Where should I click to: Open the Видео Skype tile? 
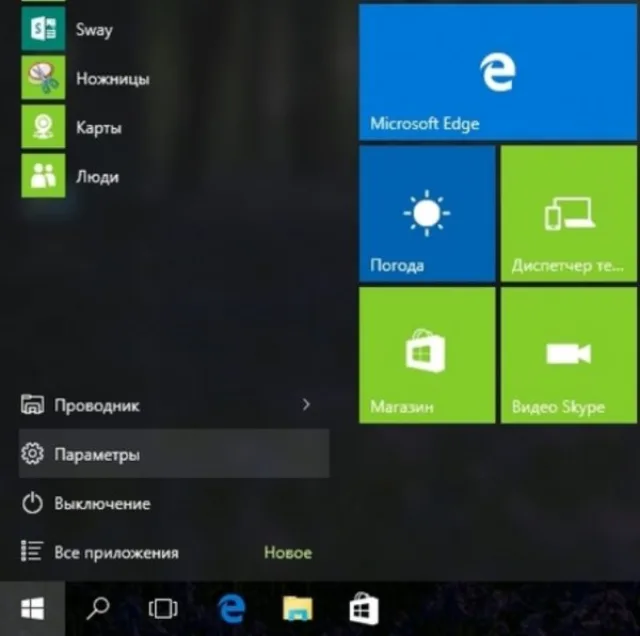pos(569,355)
